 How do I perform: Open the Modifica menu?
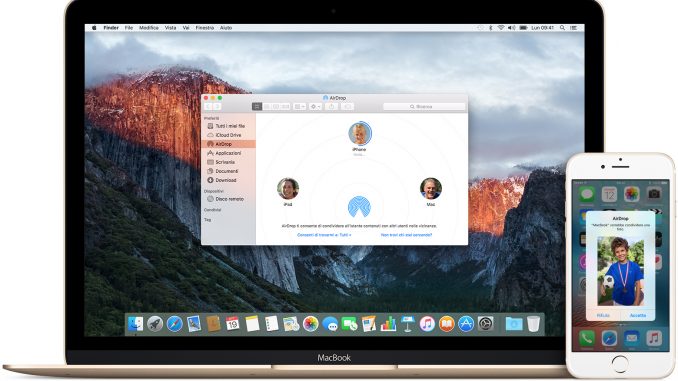[149, 28]
